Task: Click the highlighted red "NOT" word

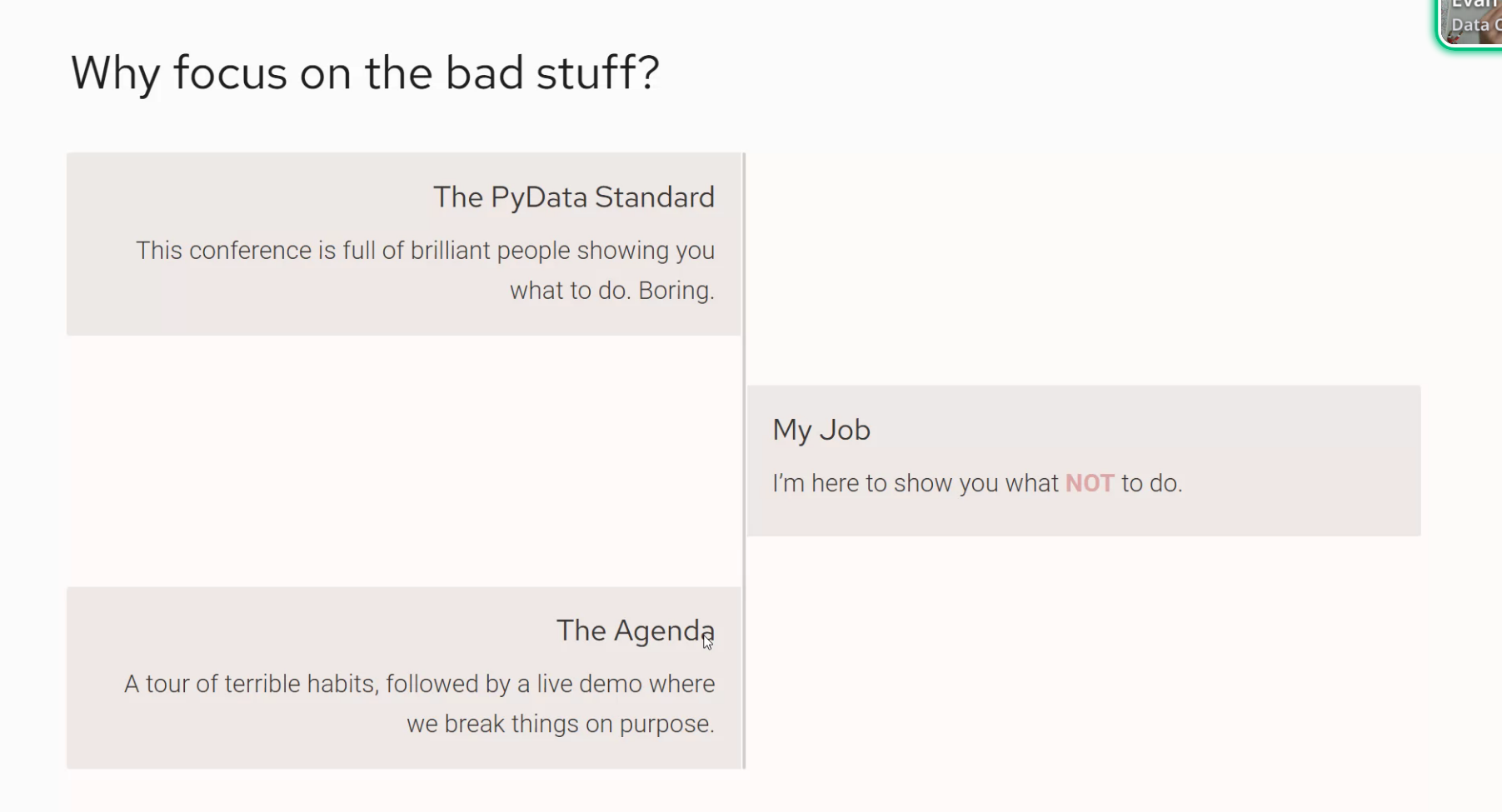Action: 1090,484
